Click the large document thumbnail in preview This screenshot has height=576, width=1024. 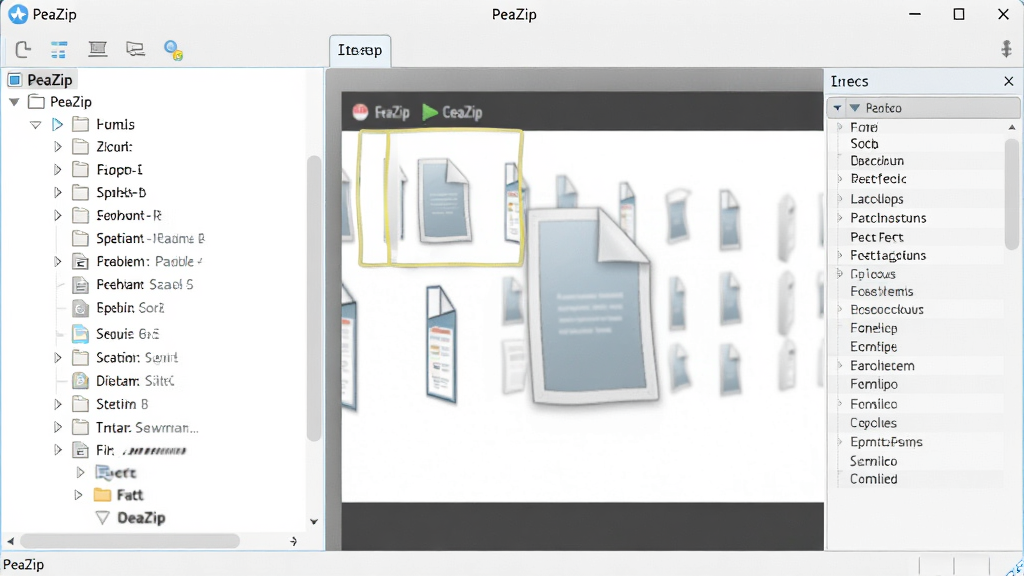pyautogui.click(x=592, y=306)
